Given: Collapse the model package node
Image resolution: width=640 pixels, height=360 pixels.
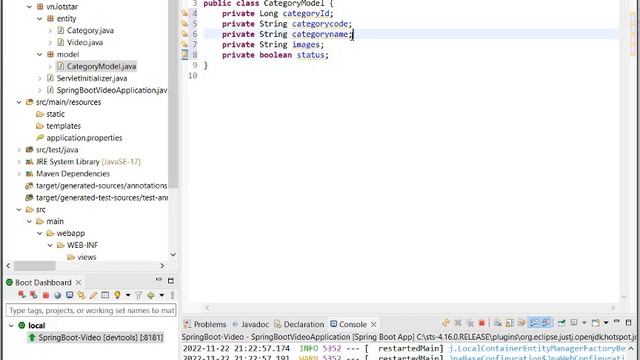Looking at the screenshot, I should coord(40,54).
